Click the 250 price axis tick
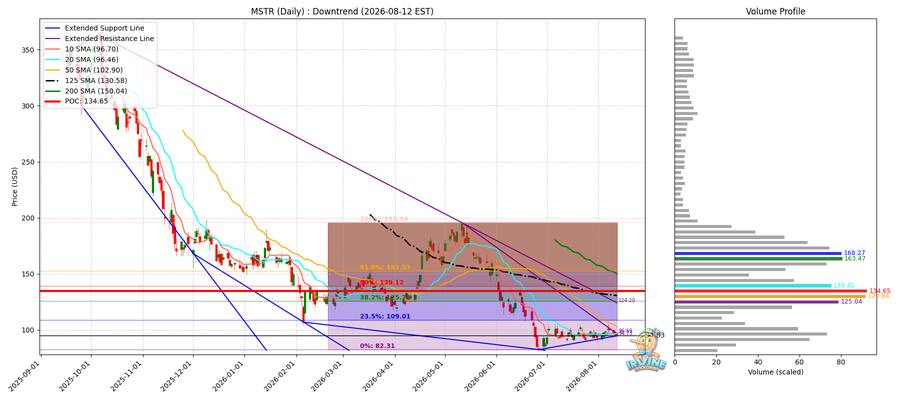Image resolution: width=900 pixels, height=400 pixels. [28, 162]
